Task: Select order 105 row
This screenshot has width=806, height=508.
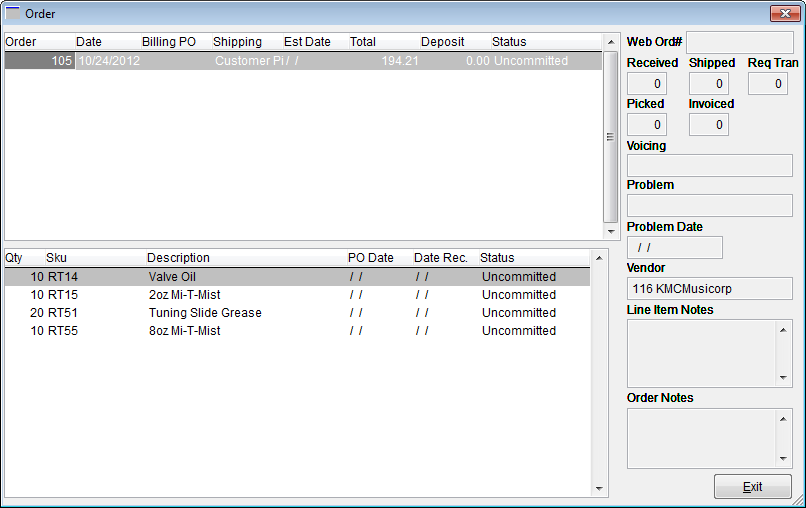Action: [x=300, y=61]
